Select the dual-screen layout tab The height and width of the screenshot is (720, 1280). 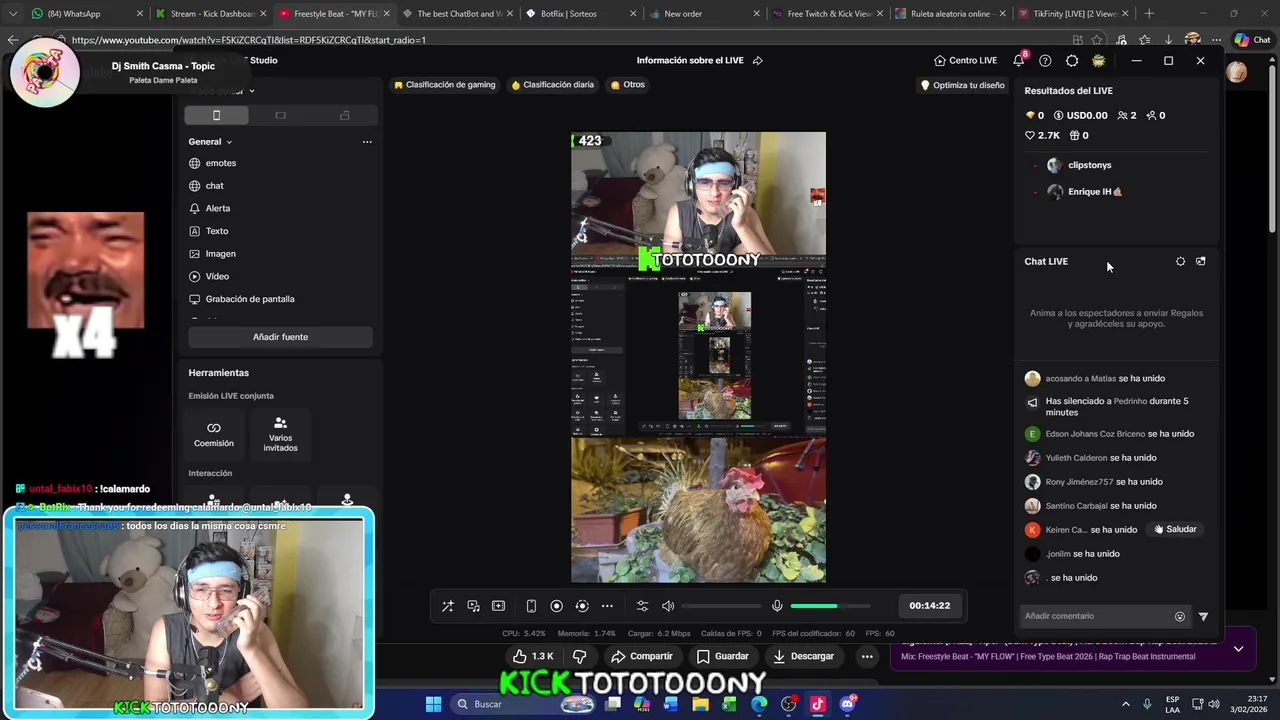(x=344, y=115)
